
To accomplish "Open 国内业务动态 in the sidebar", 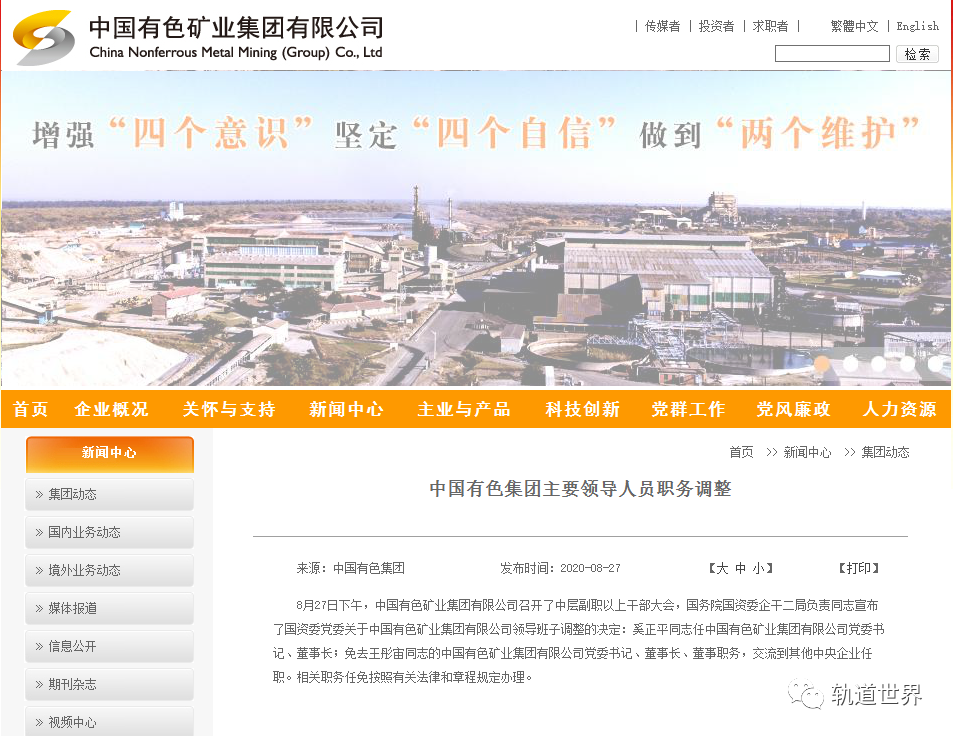I will [110, 532].
